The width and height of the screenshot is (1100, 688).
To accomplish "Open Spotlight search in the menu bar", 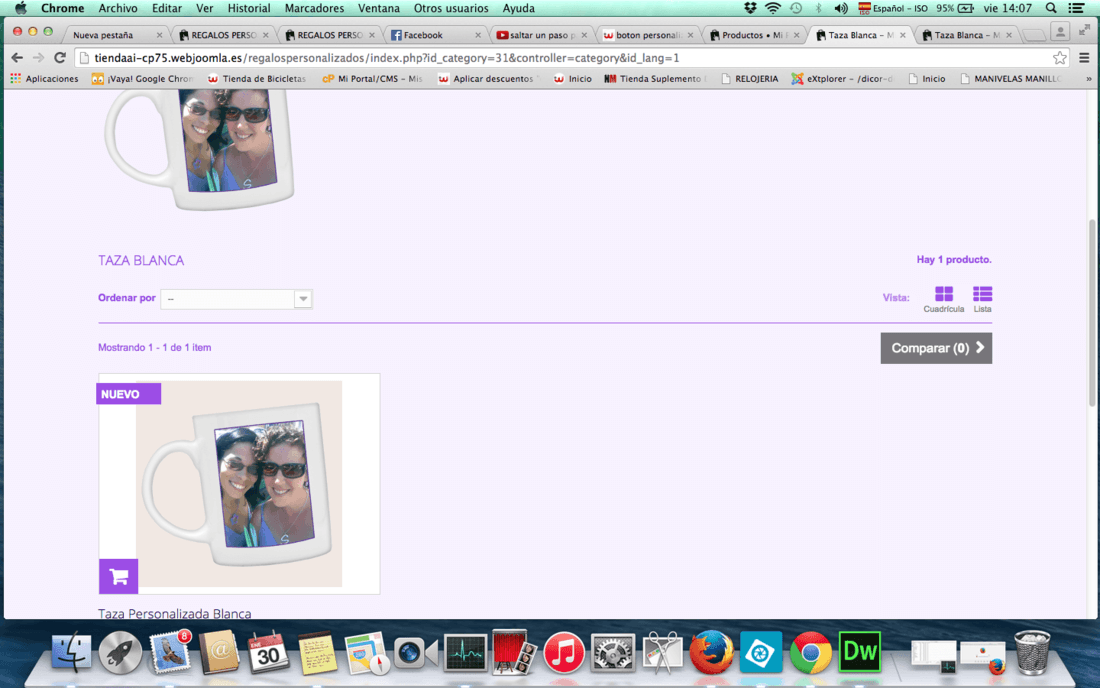I will pyautogui.click(x=1051, y=8).
